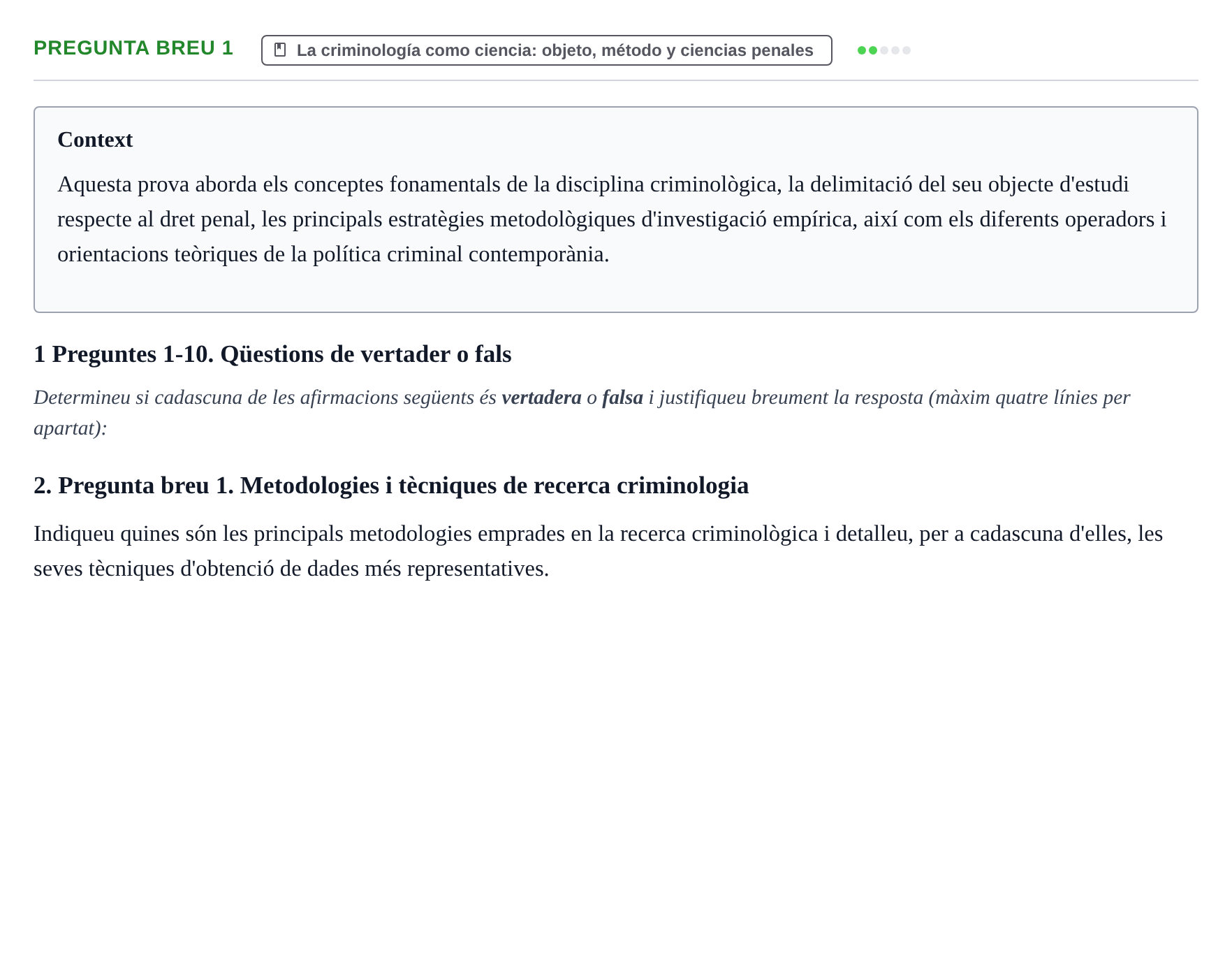Click the 'Context' heading

(95, 140)
